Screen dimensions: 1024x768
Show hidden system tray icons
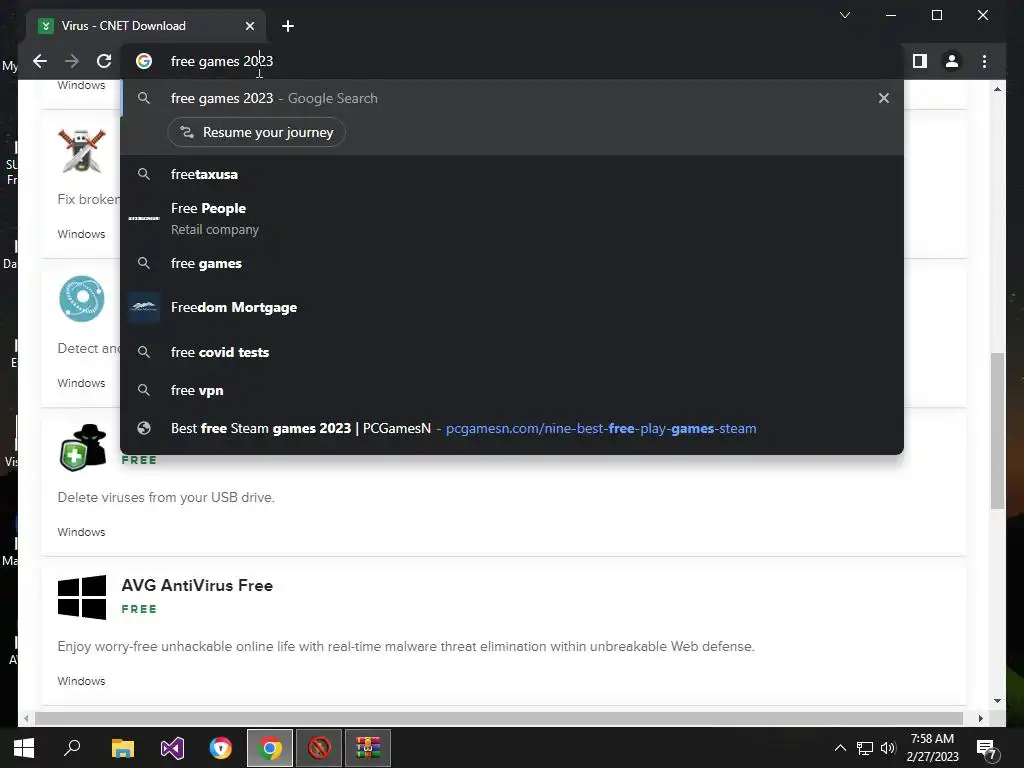point(840,748)
